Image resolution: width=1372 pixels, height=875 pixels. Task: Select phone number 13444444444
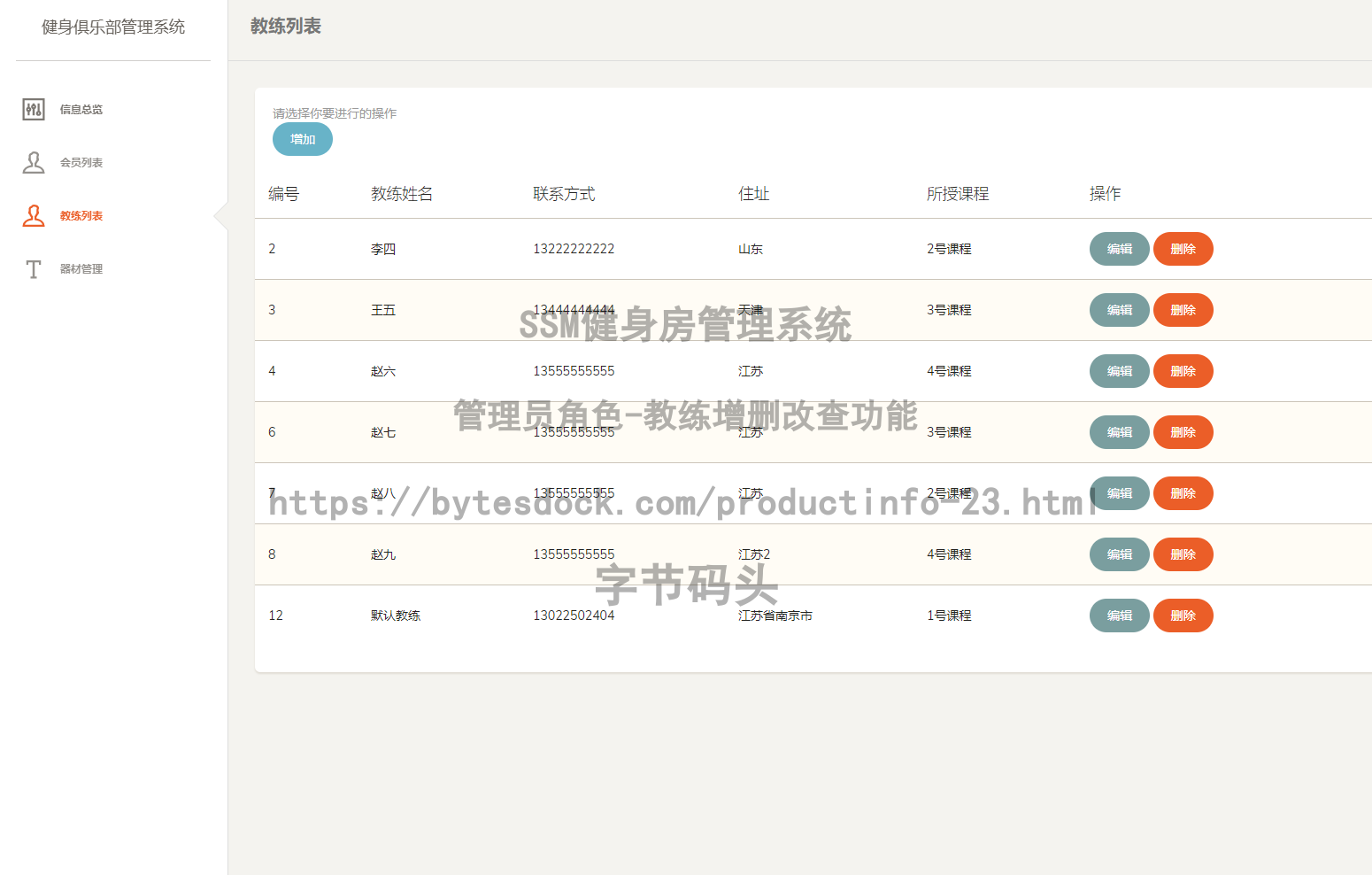[574, 310]
